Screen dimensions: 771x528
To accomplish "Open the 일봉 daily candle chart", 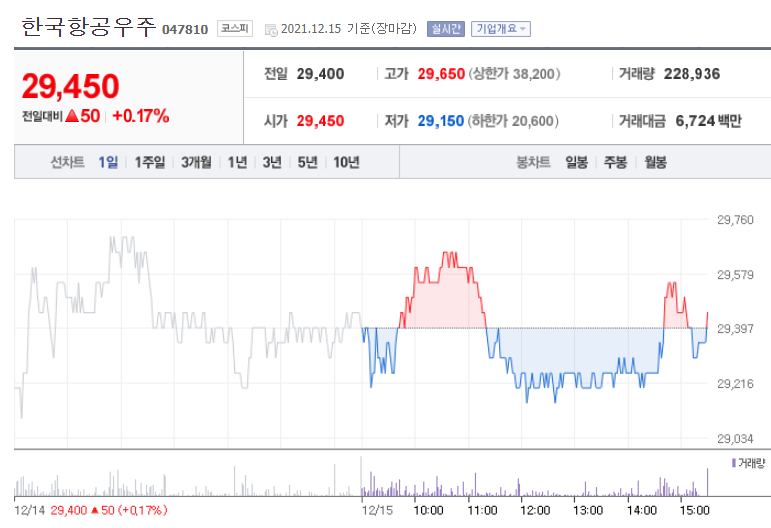I will [576, 162].
